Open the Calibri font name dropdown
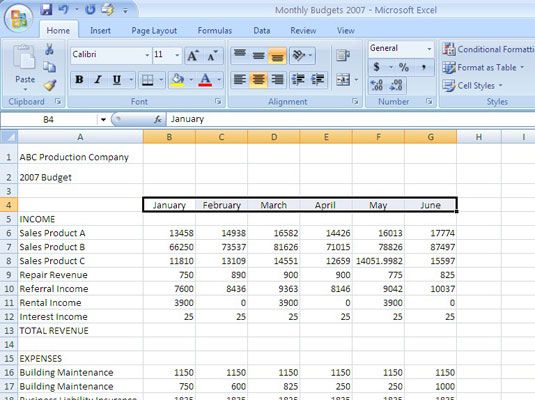This screenshot has width=535, height=400. (147, 55)
